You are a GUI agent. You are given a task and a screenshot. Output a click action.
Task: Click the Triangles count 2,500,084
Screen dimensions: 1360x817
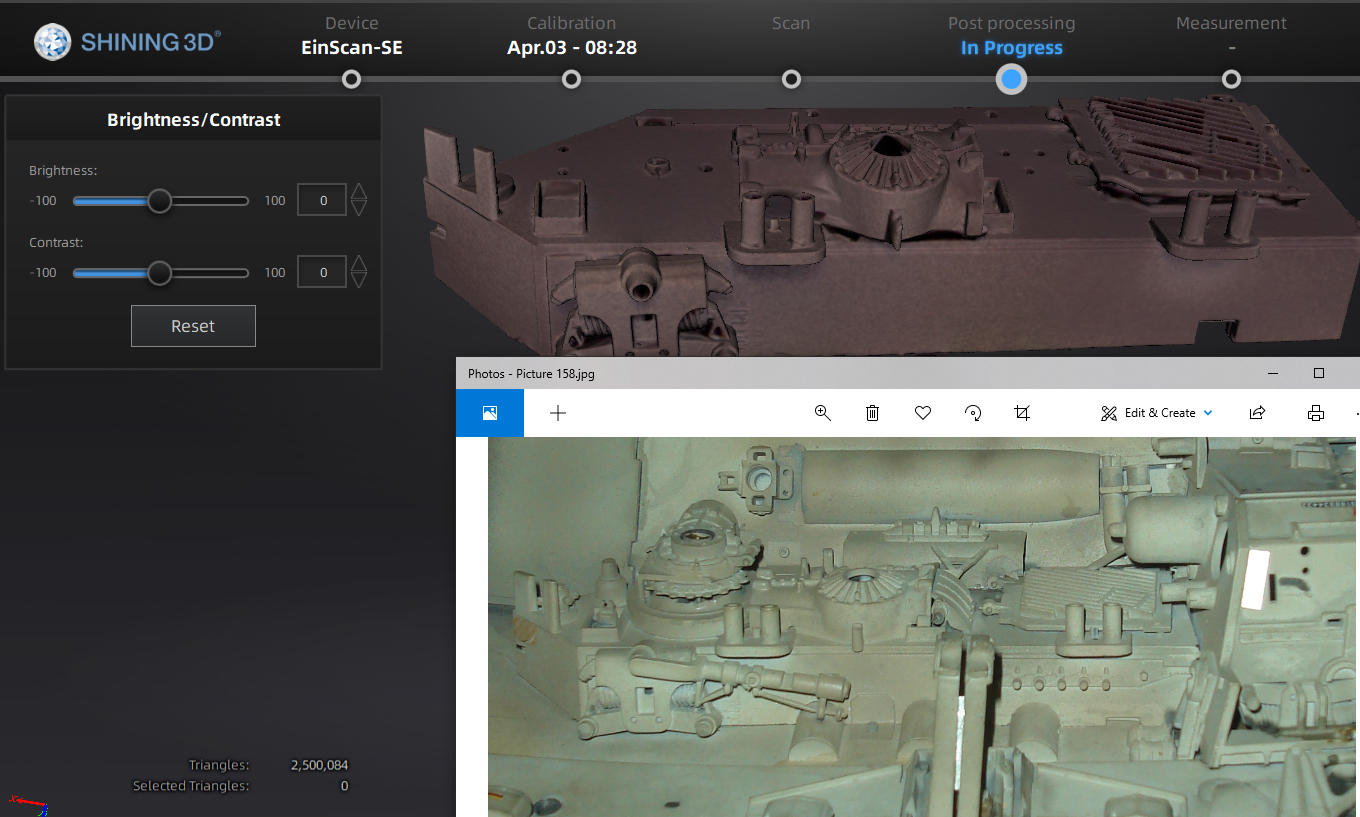point(319,765)
